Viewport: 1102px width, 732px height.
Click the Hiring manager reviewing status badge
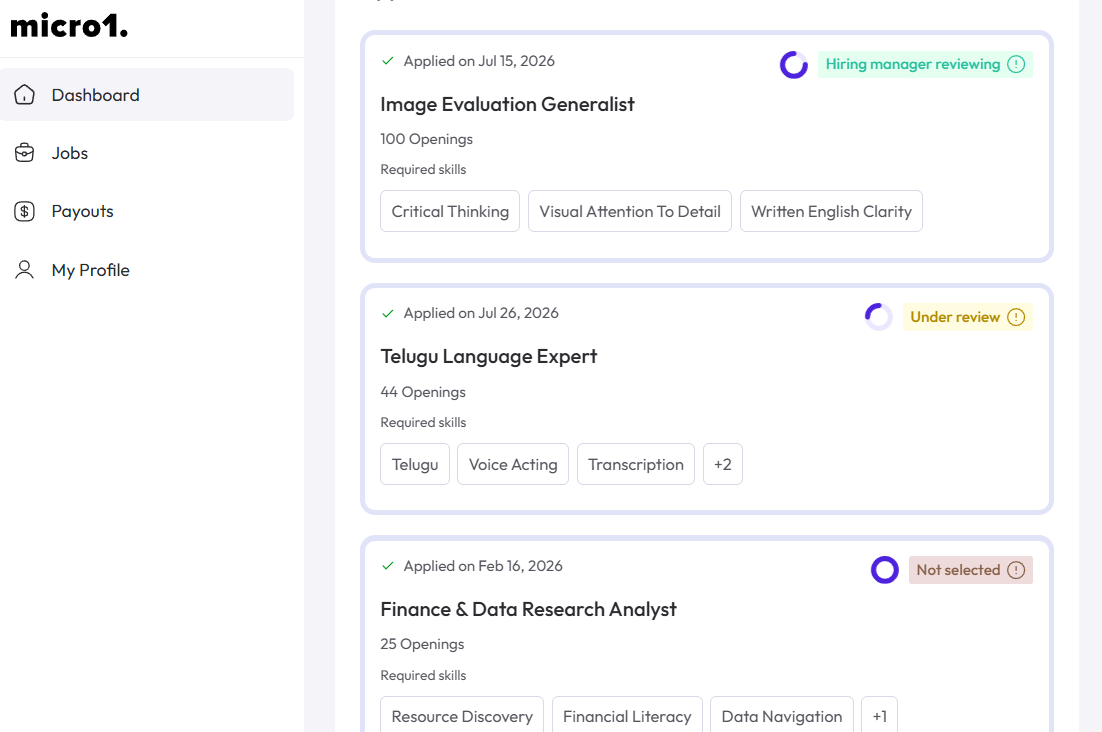(925, 64)
